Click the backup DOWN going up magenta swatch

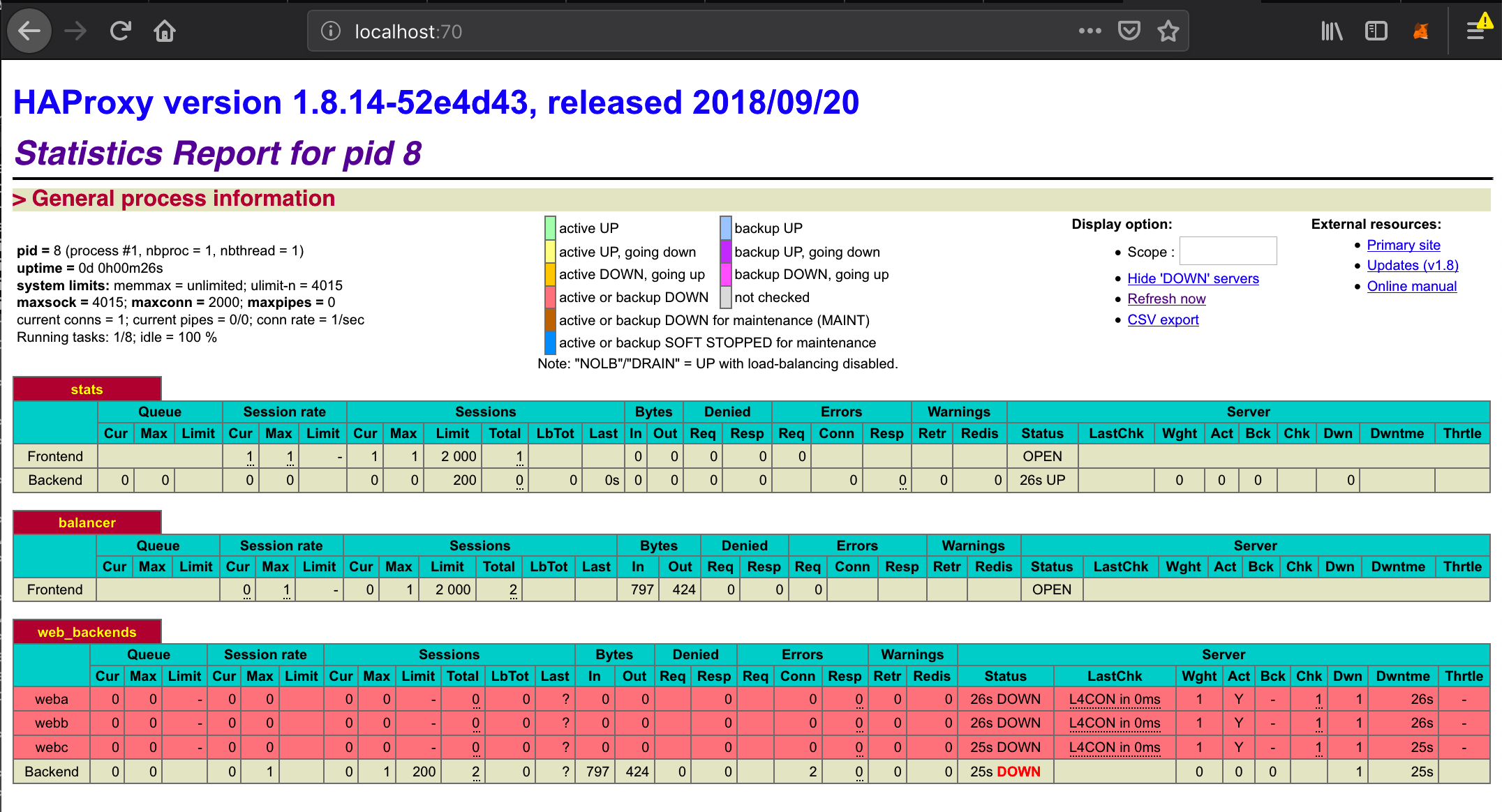coord(726,274)
